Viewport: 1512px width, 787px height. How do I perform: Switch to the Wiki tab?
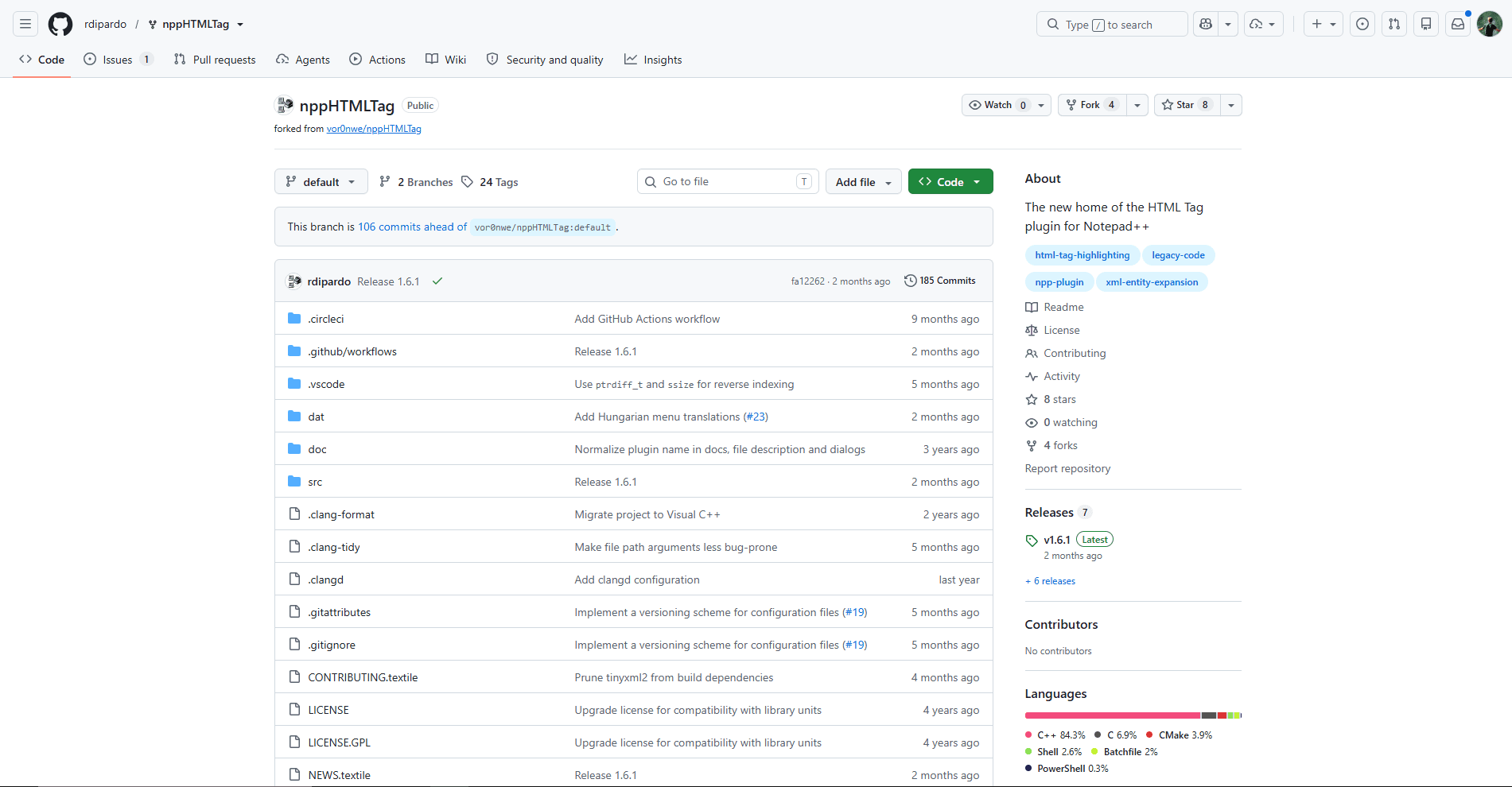coord(446,60)
